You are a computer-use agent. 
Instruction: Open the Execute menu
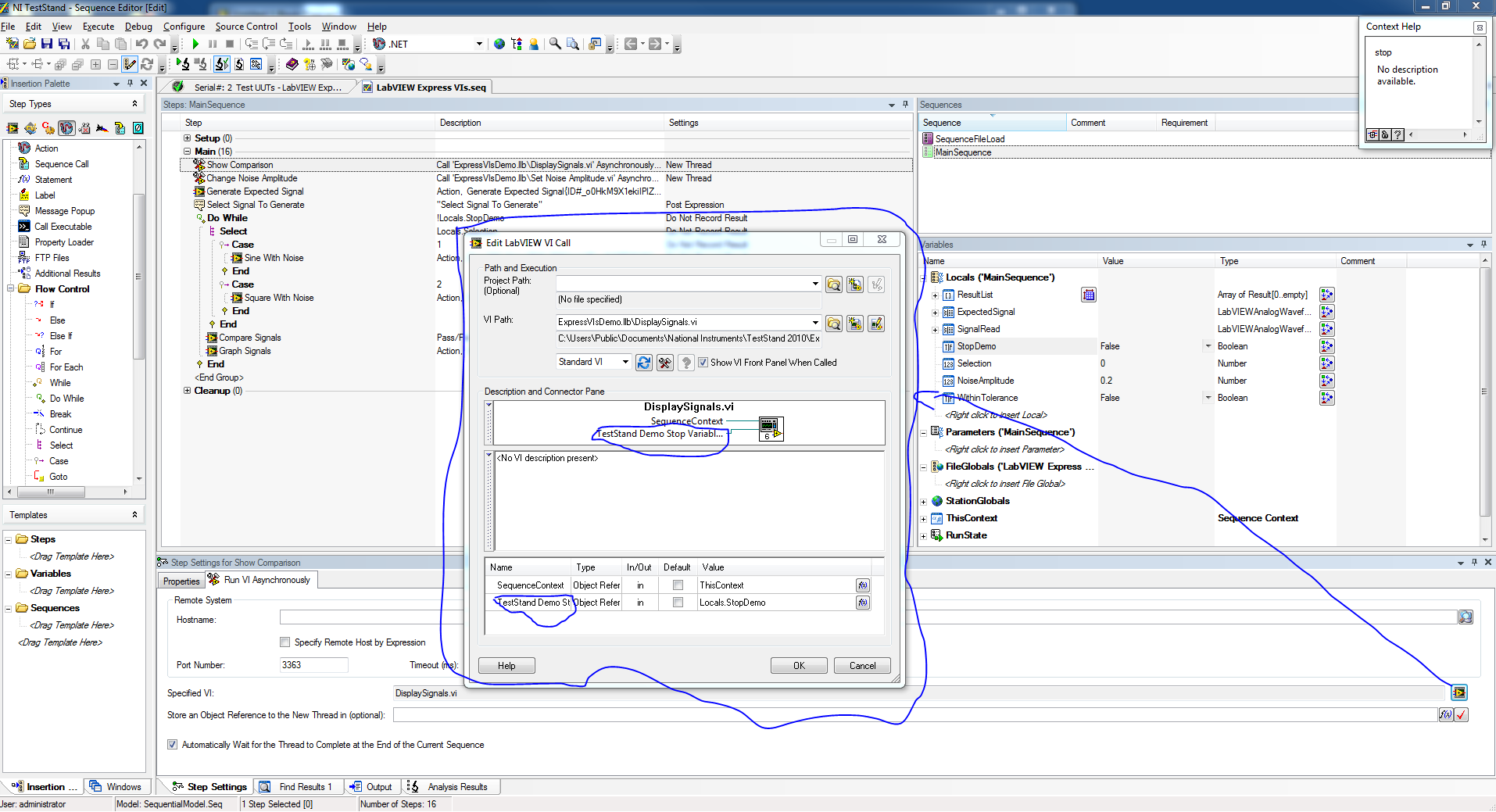coord(98,27)
